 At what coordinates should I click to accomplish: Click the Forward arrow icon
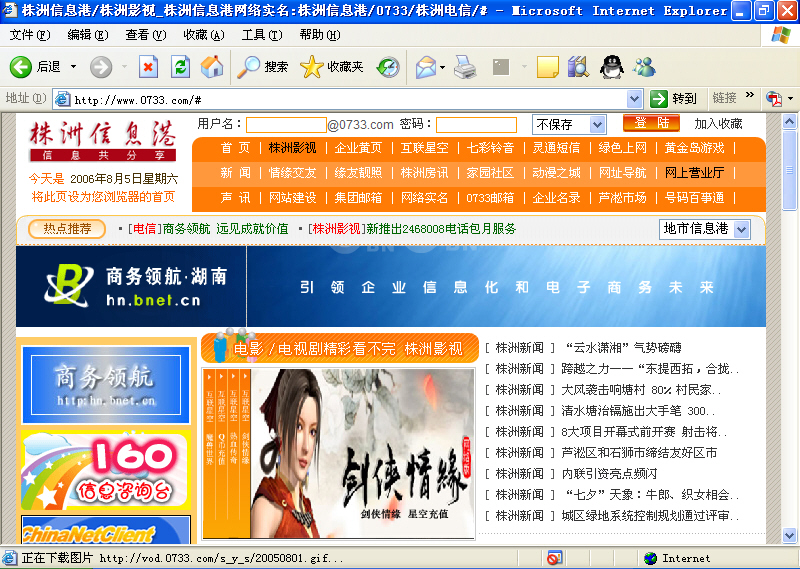101,67
